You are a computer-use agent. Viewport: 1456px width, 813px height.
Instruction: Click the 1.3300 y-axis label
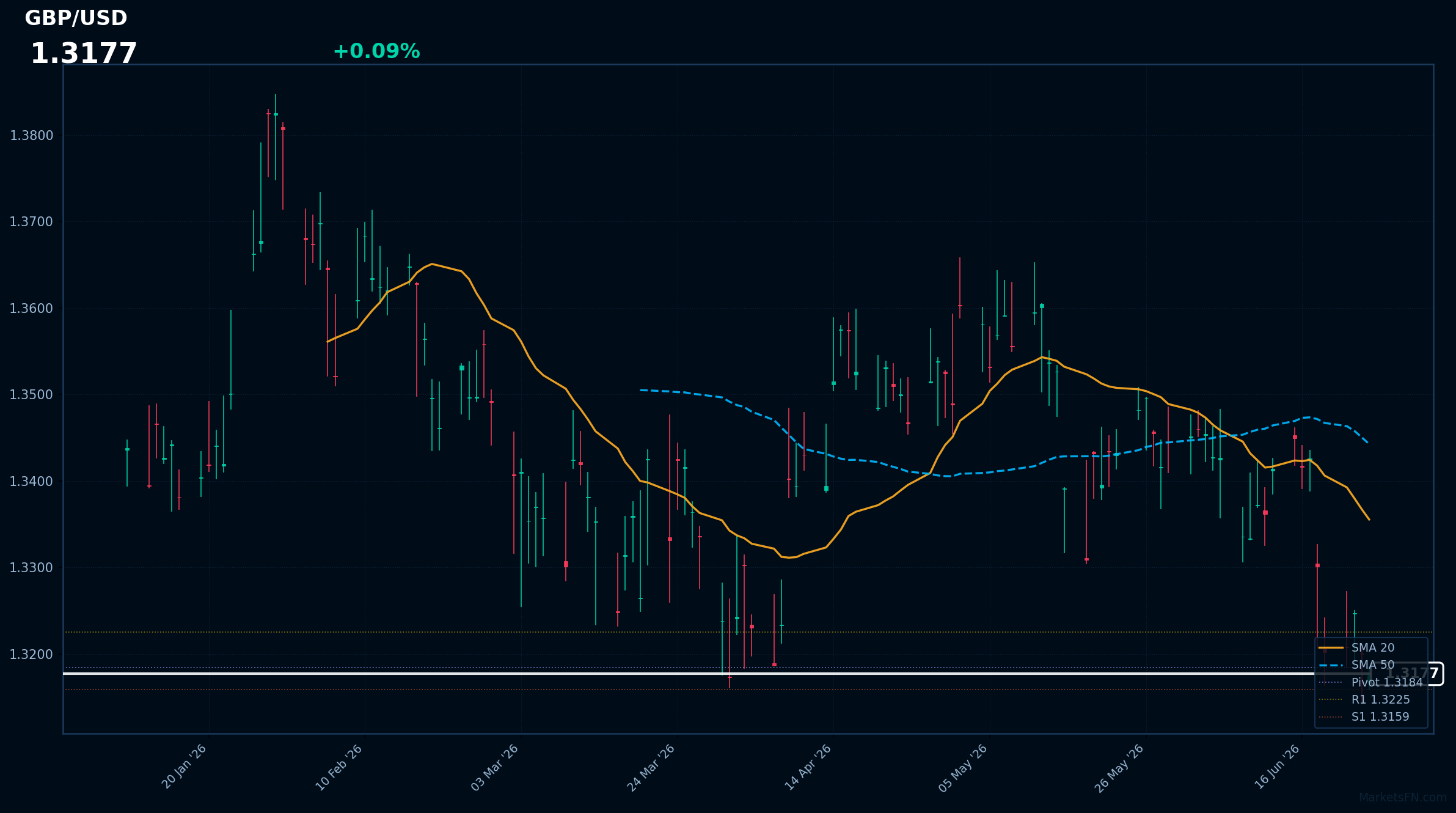(32, 568)
